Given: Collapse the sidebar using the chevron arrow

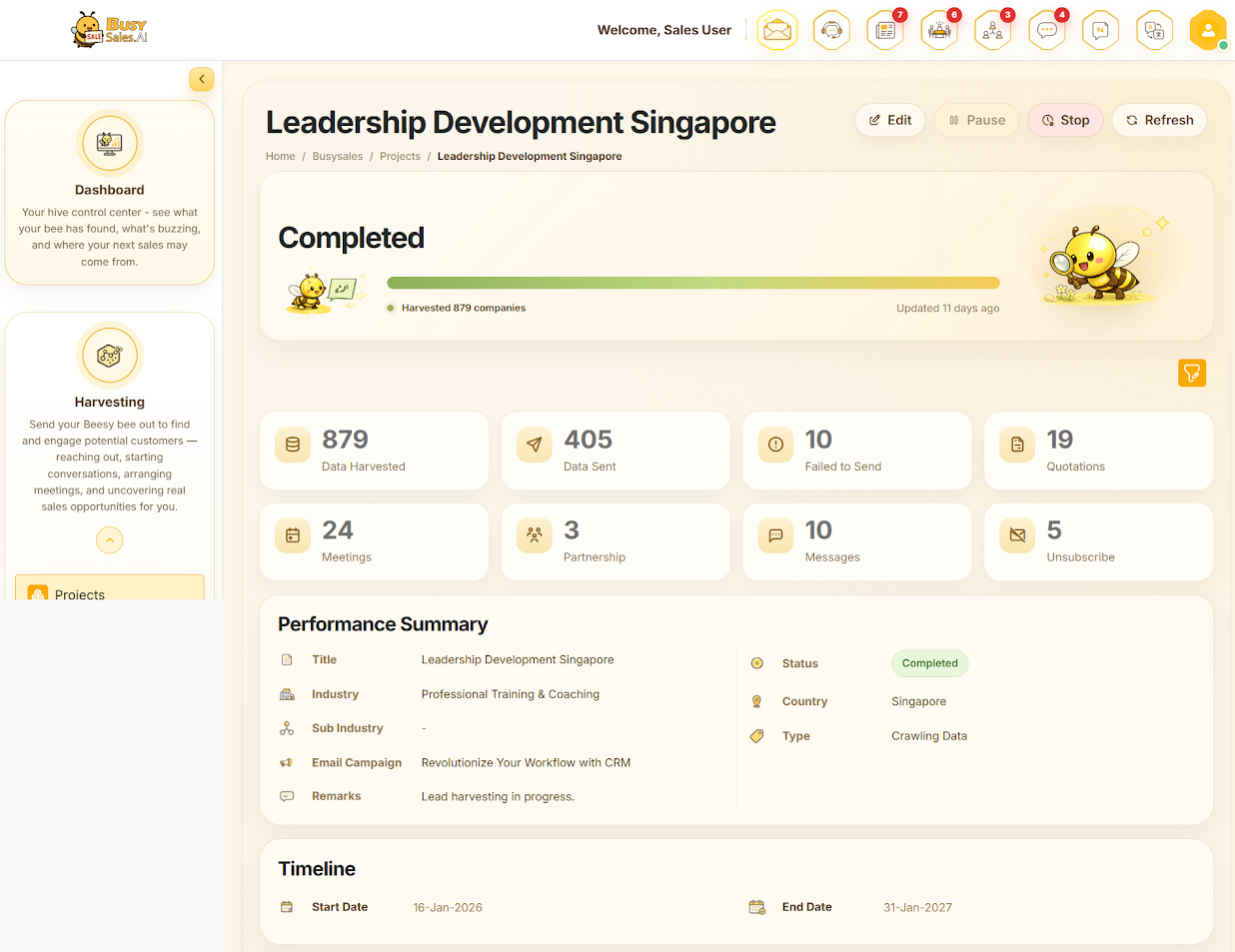Looking at the screenshot, I should pos(202,79).
